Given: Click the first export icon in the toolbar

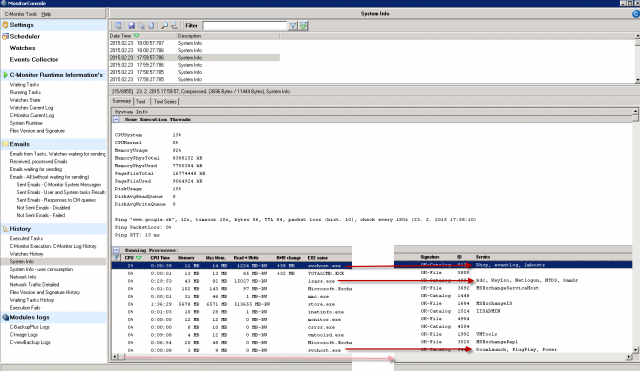Looking at the screenshot, I should click(118, 26).
